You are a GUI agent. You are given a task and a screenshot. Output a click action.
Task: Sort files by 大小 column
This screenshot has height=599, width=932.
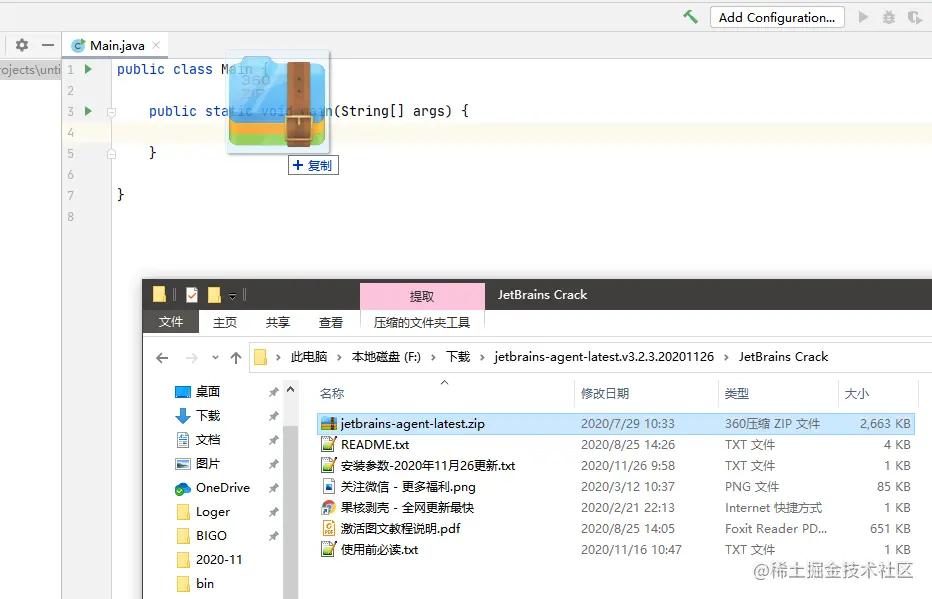coord(857,393)
